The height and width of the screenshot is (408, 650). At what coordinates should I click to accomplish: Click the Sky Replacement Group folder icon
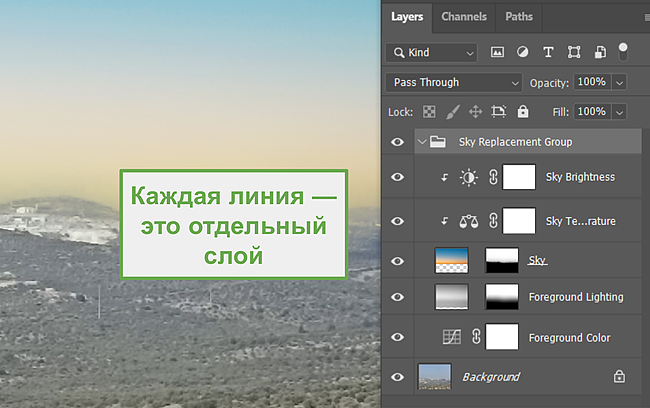click(437, 142)
